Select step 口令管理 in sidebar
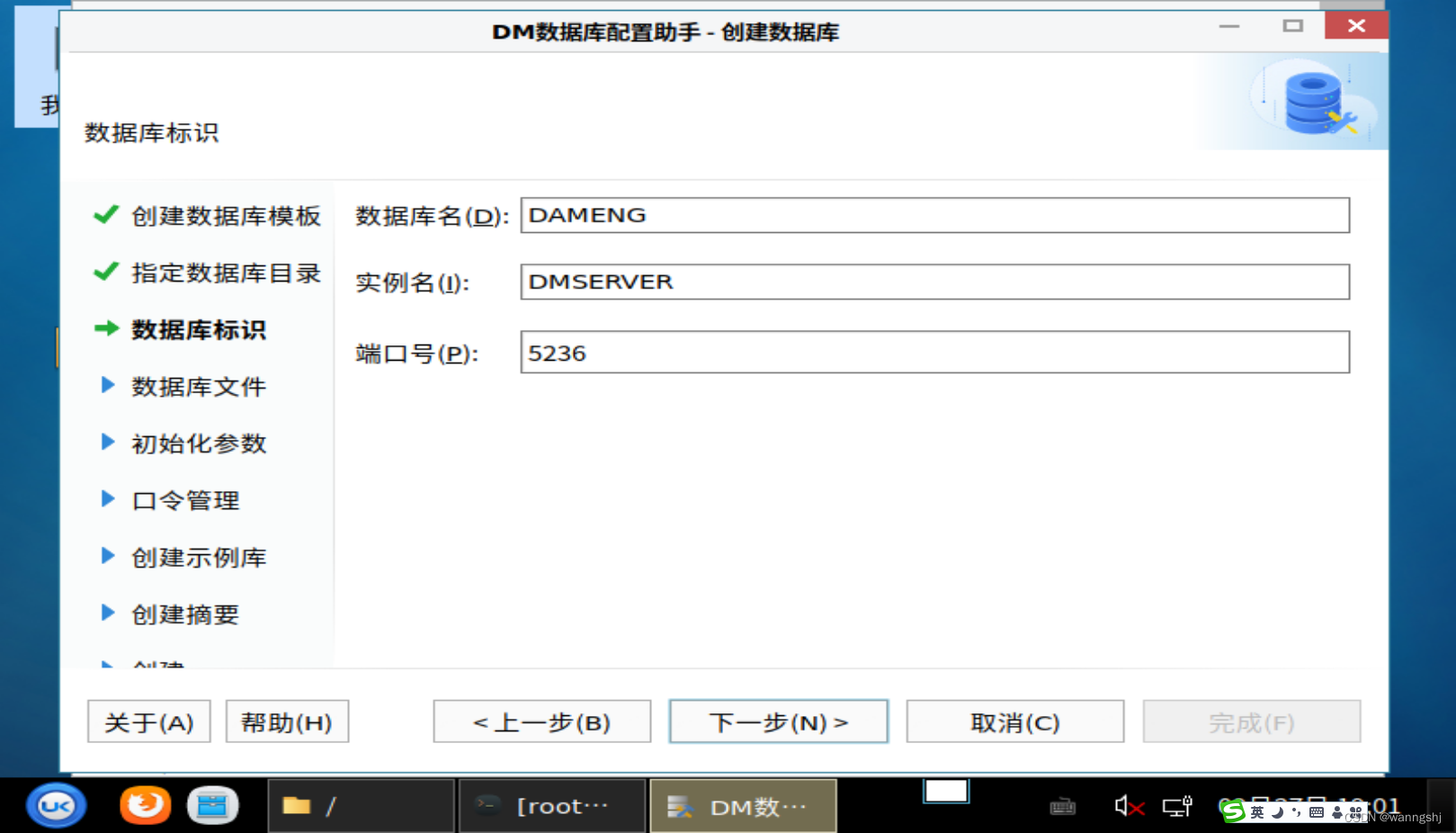Viewport: 1456px width, 833px height. point(185,500)
